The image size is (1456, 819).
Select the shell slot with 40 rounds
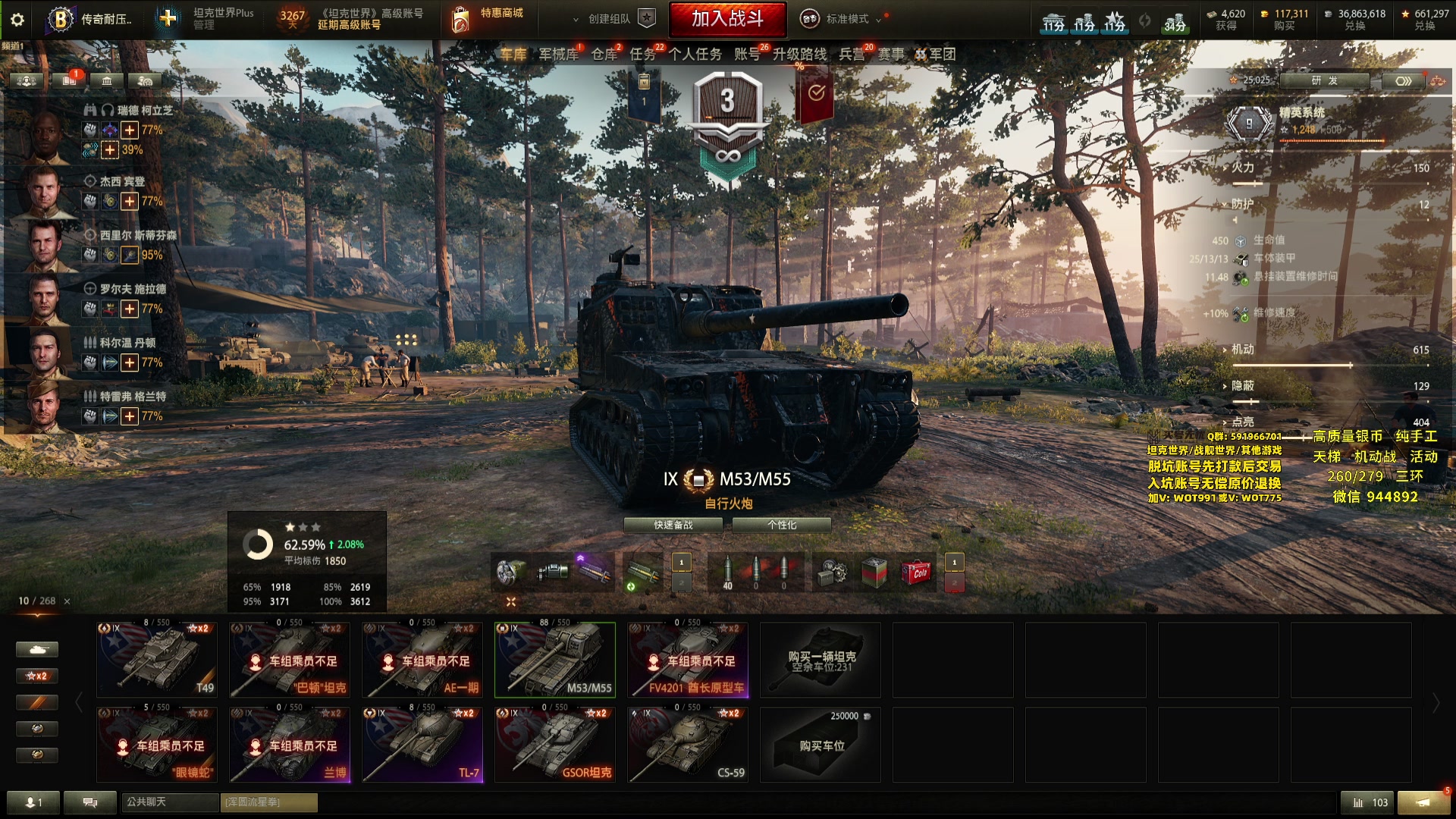pos(728,573)
